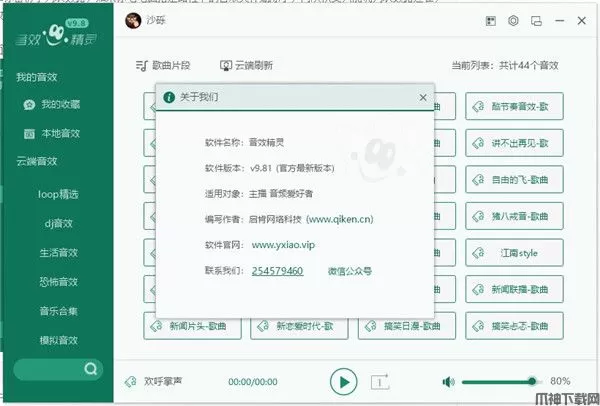Click the tag icon on 新闻联播 button
The image size is (600, 406).
[x=478, y=289]
